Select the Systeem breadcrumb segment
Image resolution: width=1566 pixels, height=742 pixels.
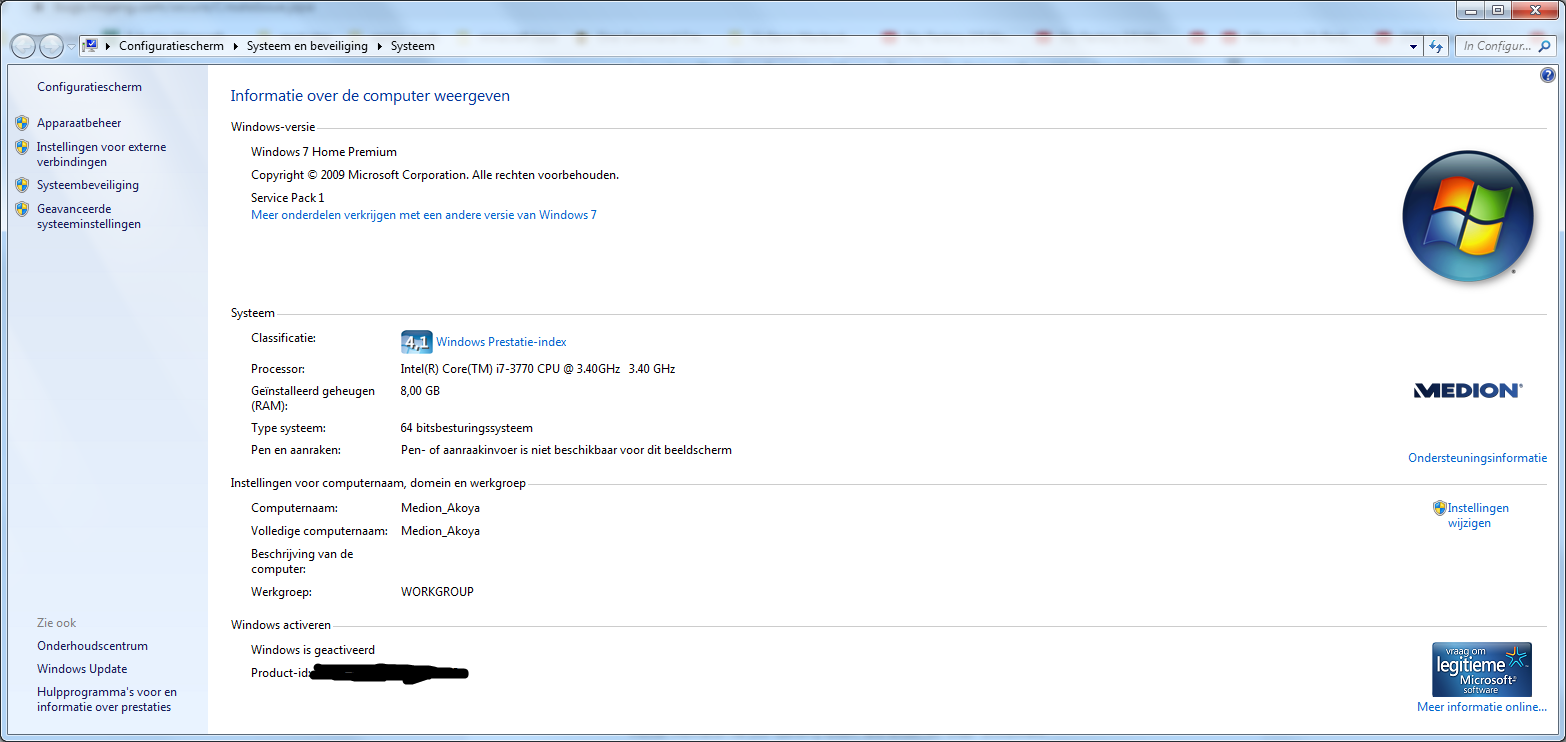(x=412, y=46)
